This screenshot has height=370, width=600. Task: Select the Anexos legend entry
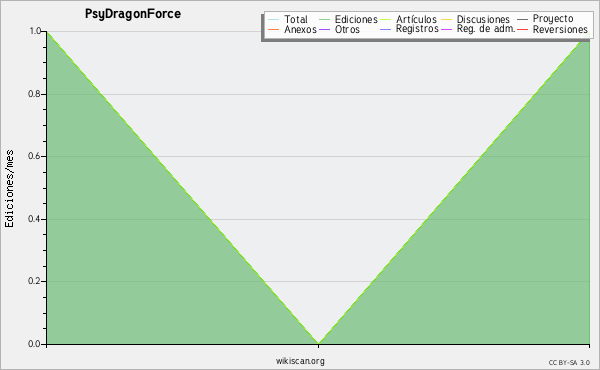click(x=292, y=29)
